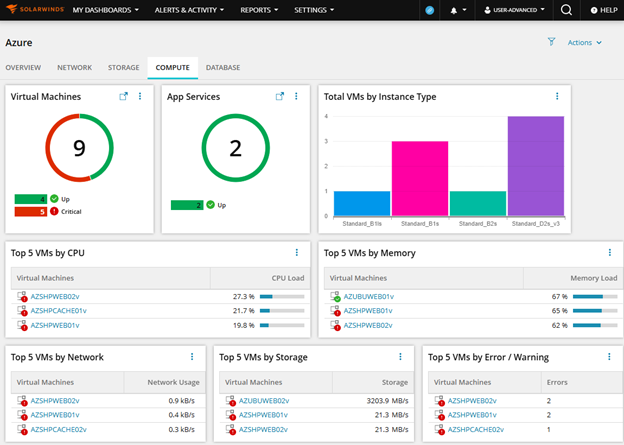624x445 pixels.
Task: Click the 0.9 kB/s network value
Action: click(181, 401)
